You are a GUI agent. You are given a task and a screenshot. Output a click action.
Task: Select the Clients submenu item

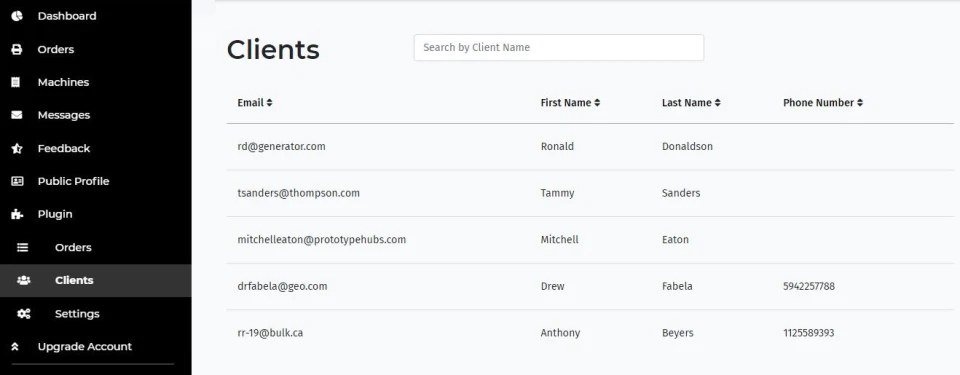(96, 281)
